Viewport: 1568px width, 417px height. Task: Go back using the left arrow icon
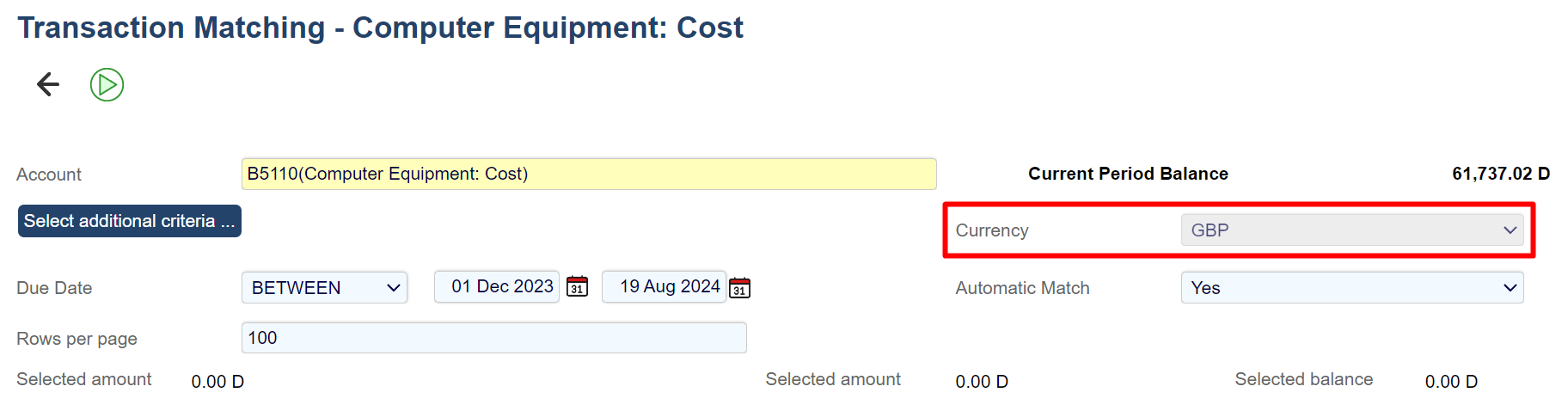(x=48, y=84)
